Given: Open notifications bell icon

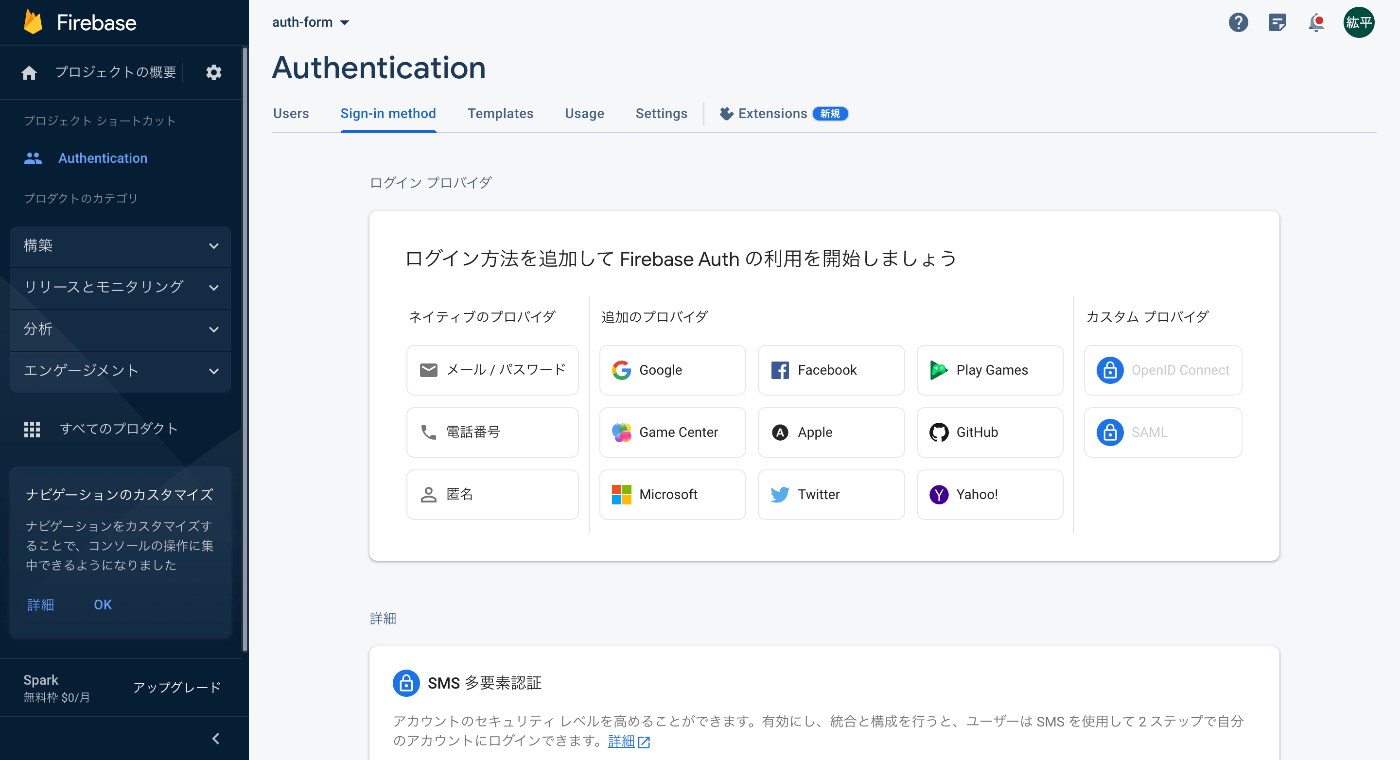Looking at the screenshot, I should (x=1316, y=22).
